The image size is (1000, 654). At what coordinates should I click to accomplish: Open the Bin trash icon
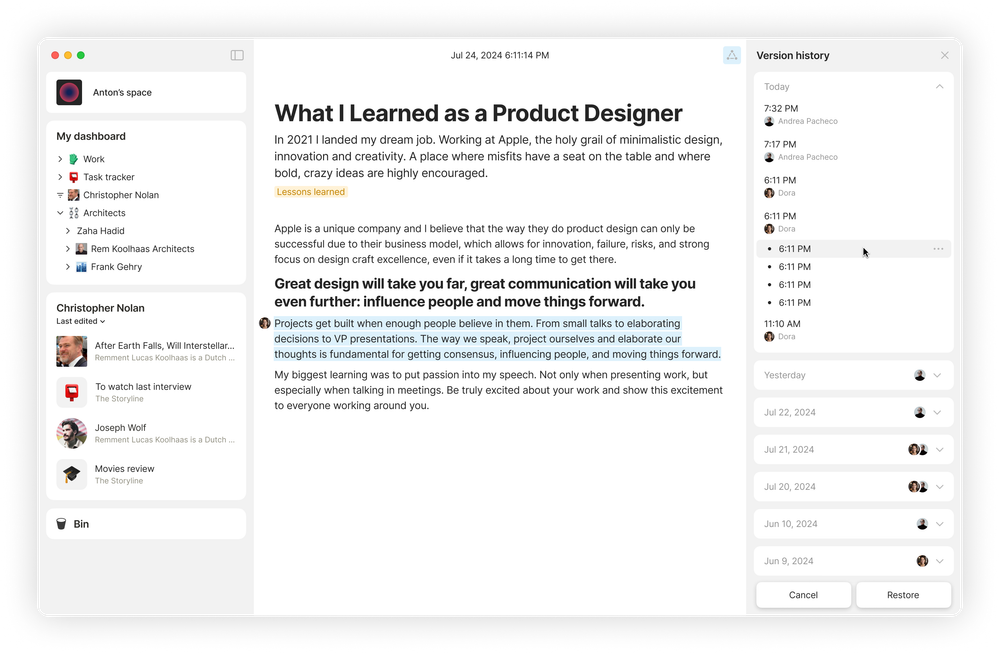coord(61,524)
